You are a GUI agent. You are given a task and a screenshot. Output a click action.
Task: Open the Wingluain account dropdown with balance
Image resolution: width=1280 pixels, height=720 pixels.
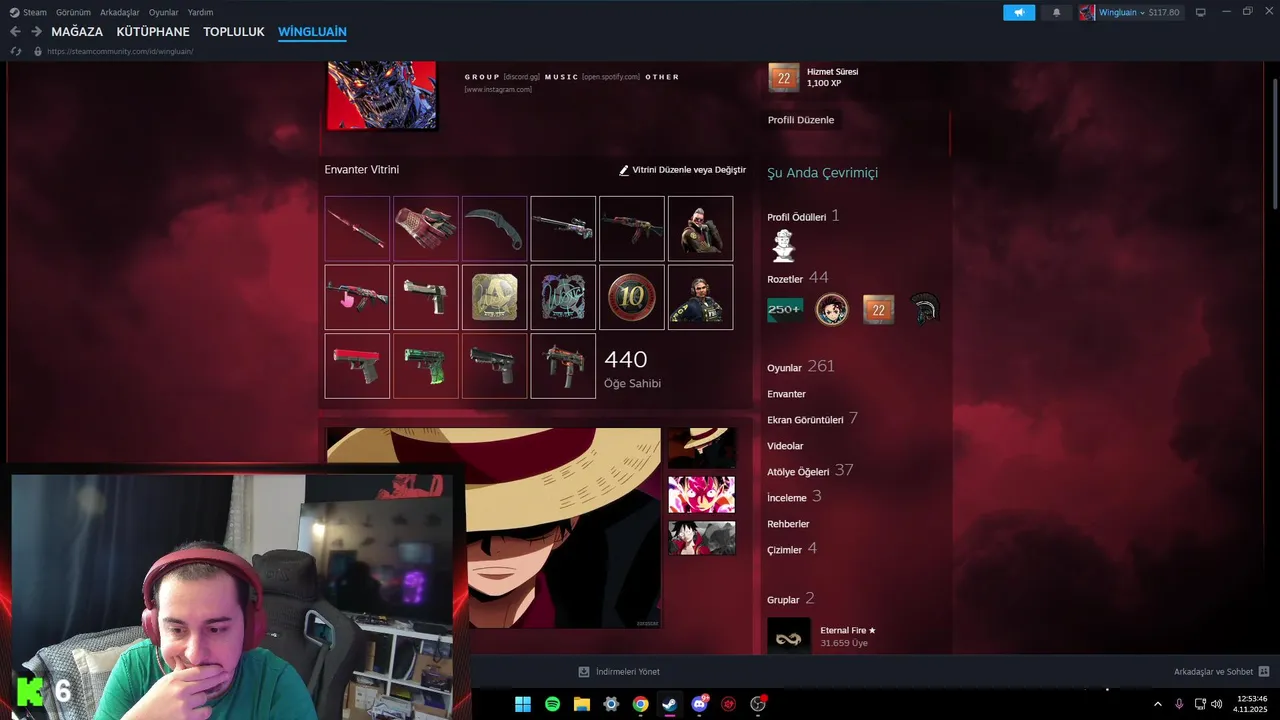[x=1139, y=12]
